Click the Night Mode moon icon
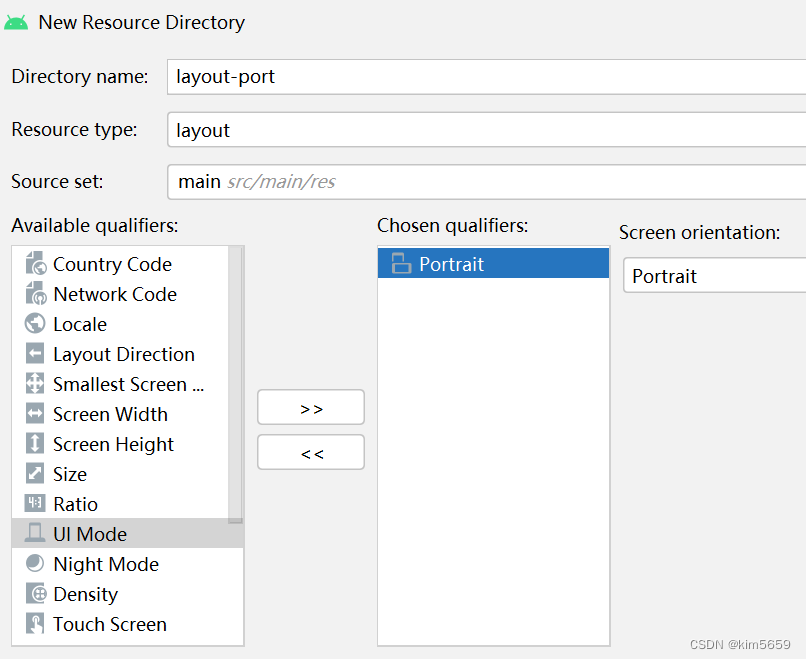 pos(35,563)
